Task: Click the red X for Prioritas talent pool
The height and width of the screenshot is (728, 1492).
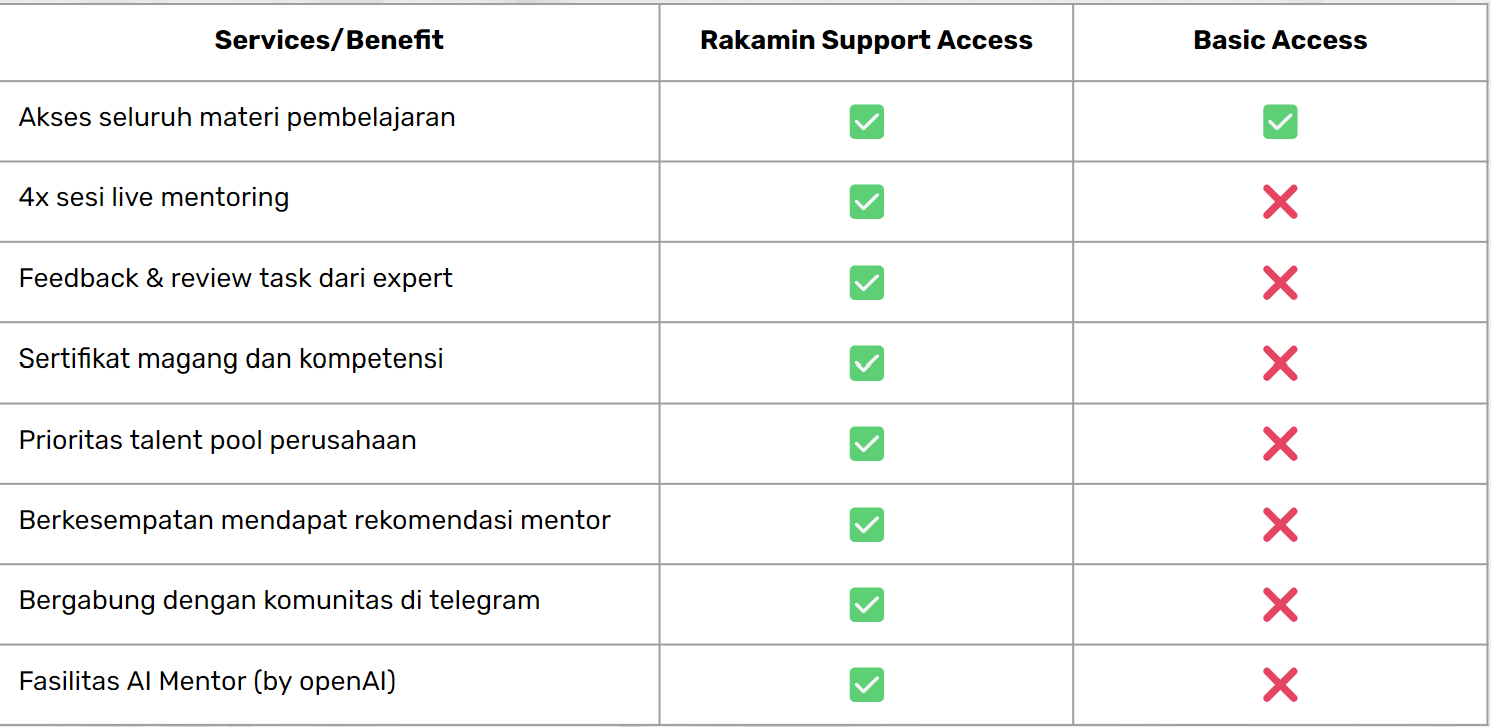Action: 1280,443
